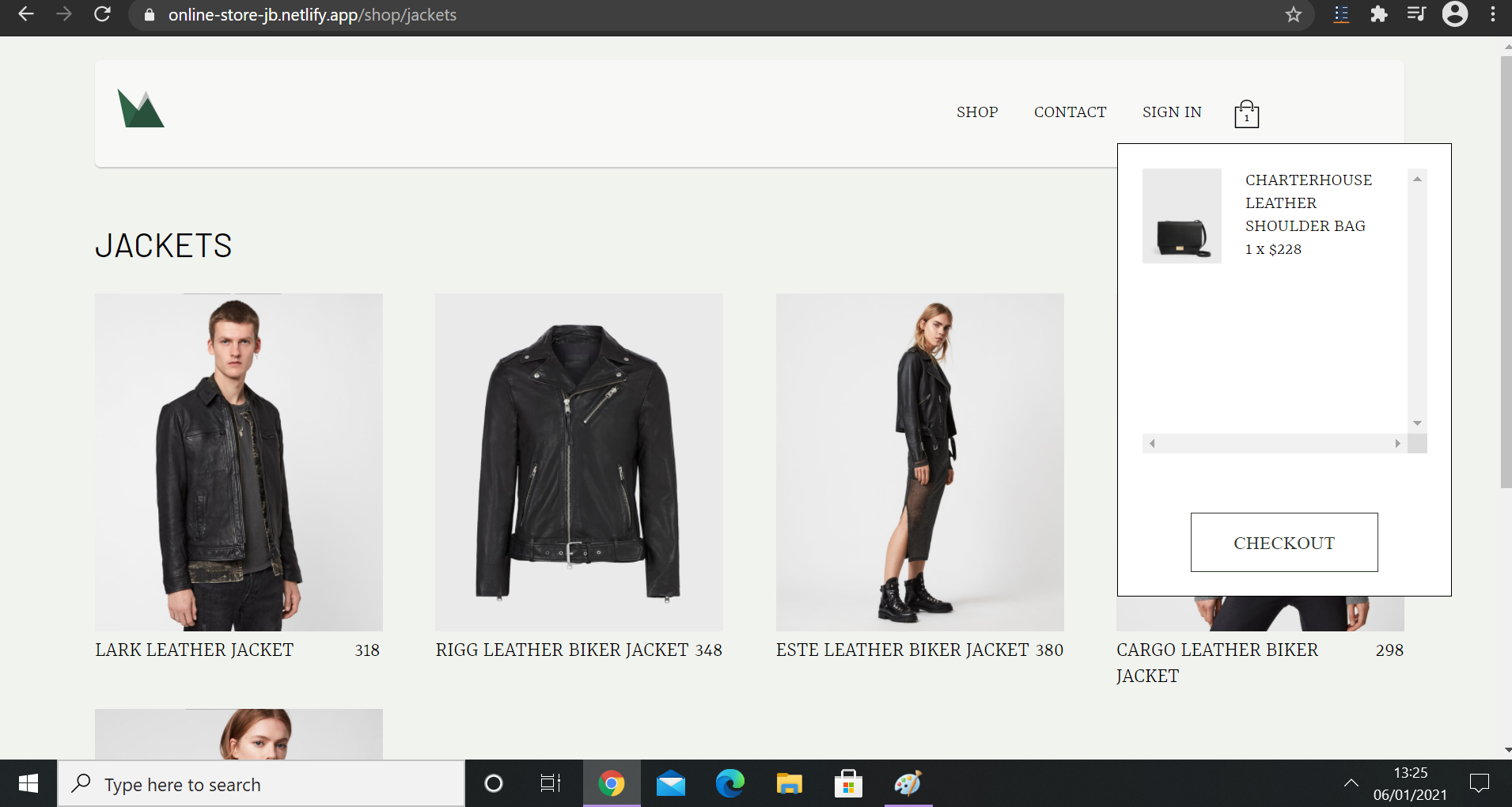Screen dimensions: 1512x807
Task: Open the Chrome profile avatar
Action: 1454,14
